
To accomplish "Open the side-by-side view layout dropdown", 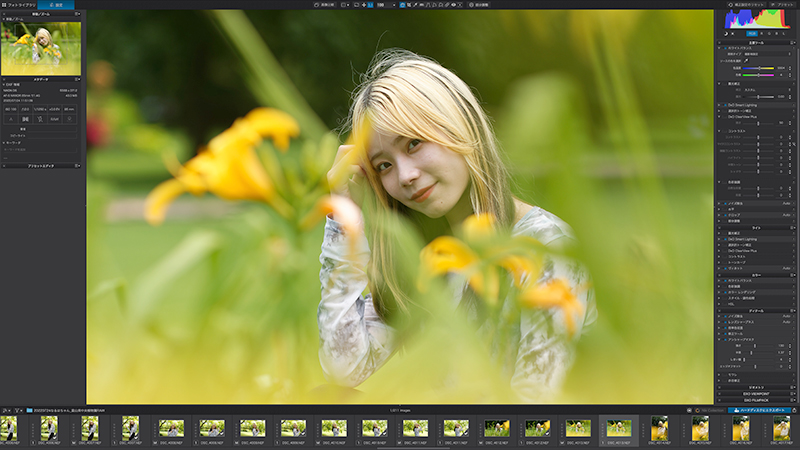I will pyautogui.click(x=345, y=5).
